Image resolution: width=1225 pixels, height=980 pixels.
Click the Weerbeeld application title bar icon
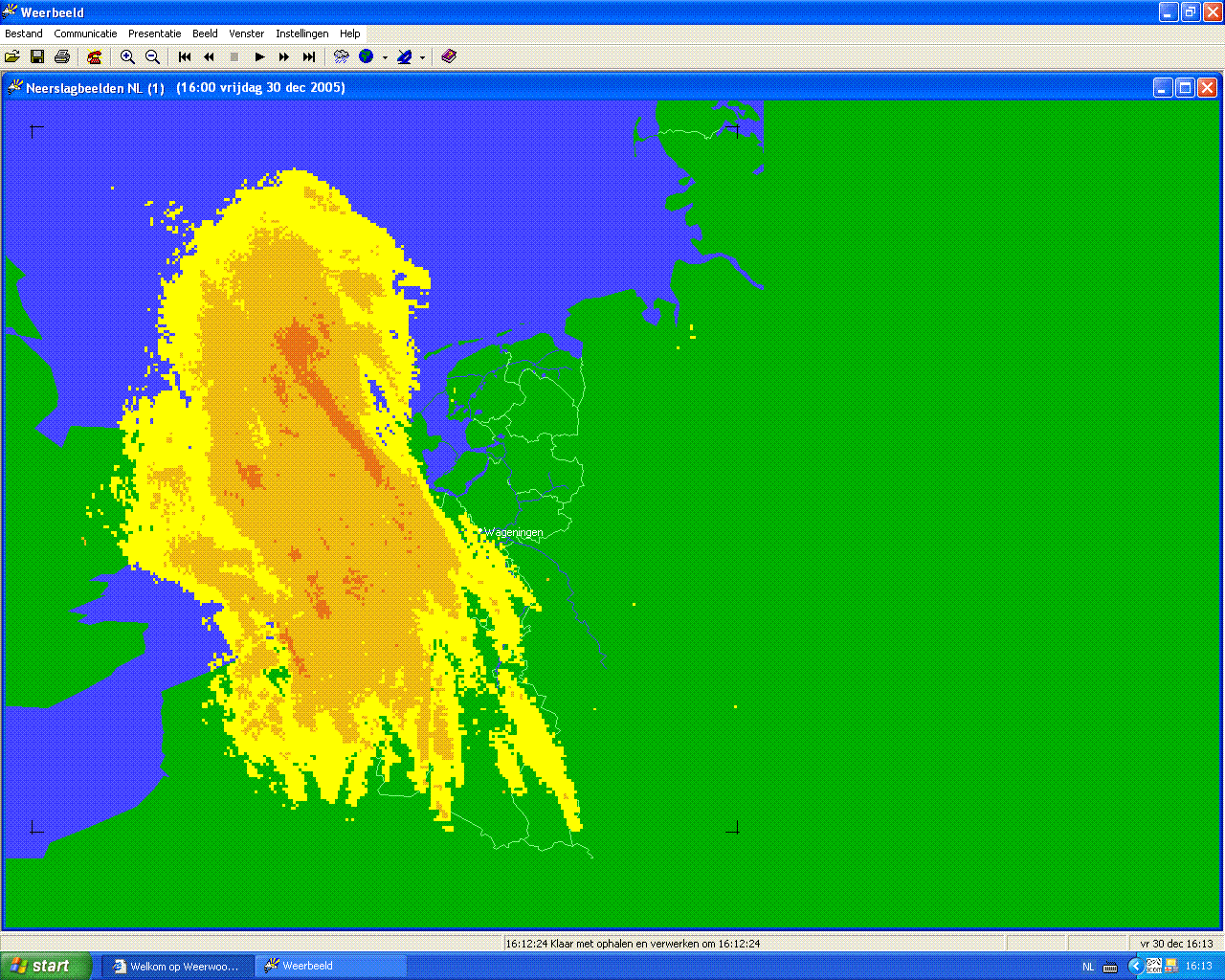(10, 11)
